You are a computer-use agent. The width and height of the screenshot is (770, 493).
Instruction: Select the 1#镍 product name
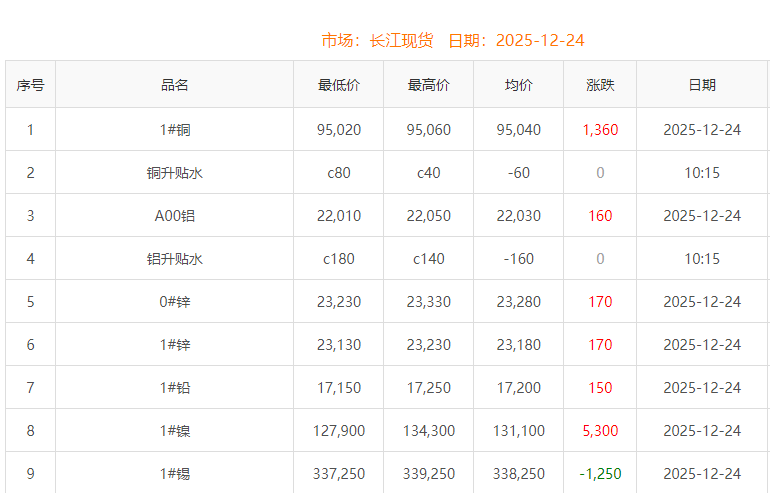pyautogui.click(x=174, y=431)
